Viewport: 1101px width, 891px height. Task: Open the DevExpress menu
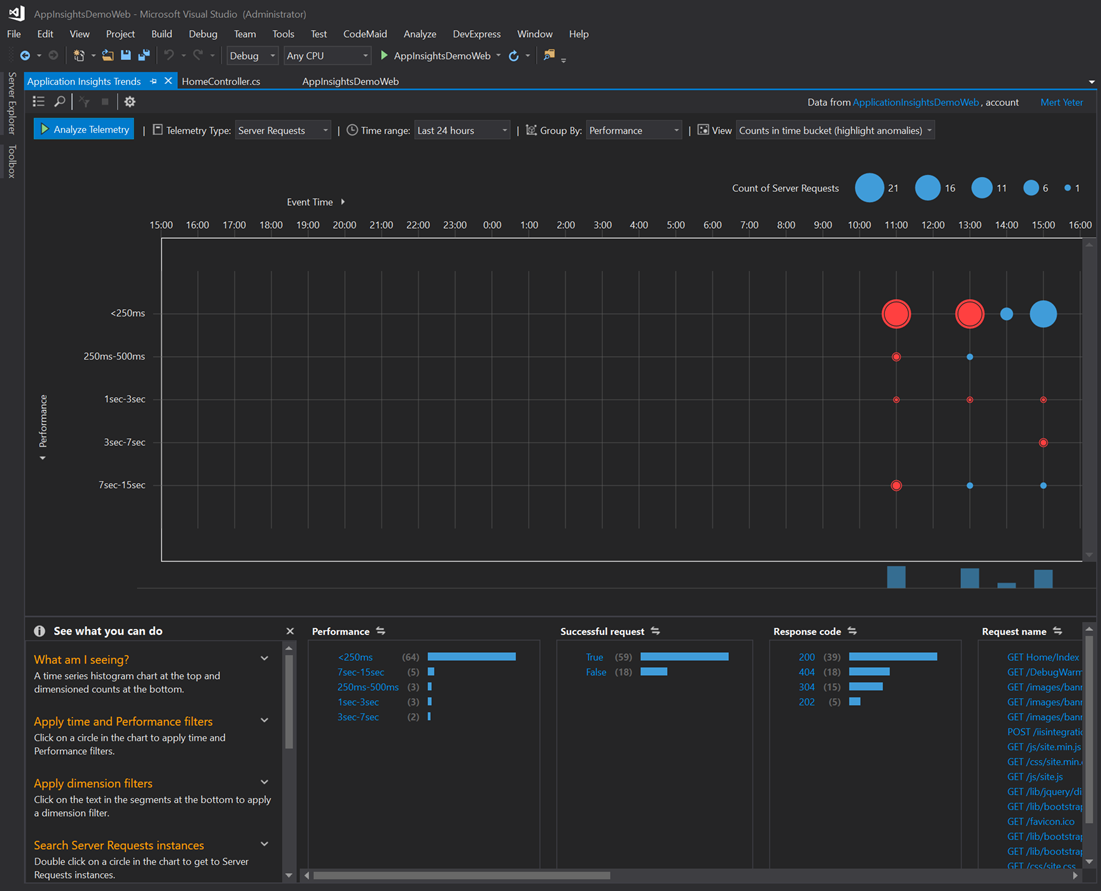point(477,34)
